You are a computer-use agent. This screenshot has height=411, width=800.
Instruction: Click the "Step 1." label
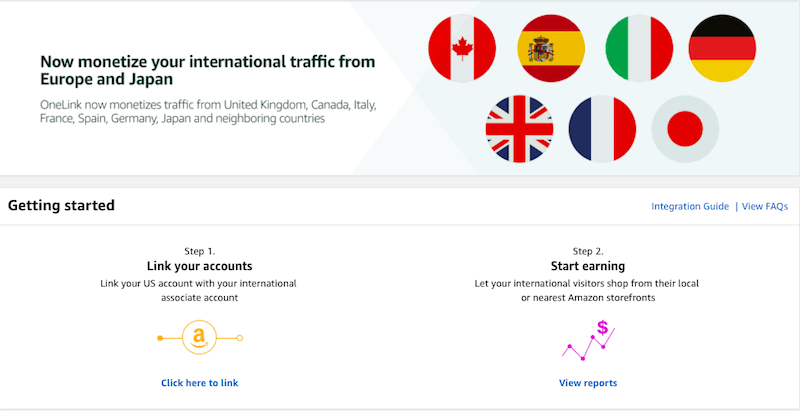pos(200,251)
